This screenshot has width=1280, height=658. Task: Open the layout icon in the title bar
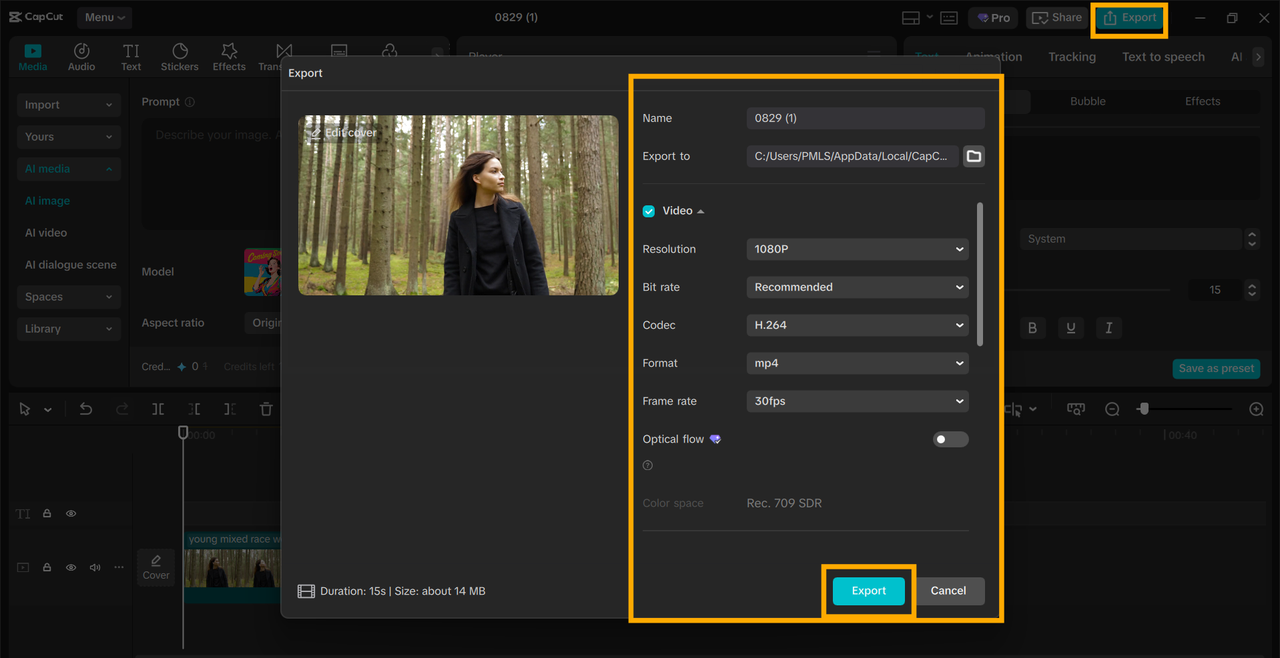click(x=911, y=18)
